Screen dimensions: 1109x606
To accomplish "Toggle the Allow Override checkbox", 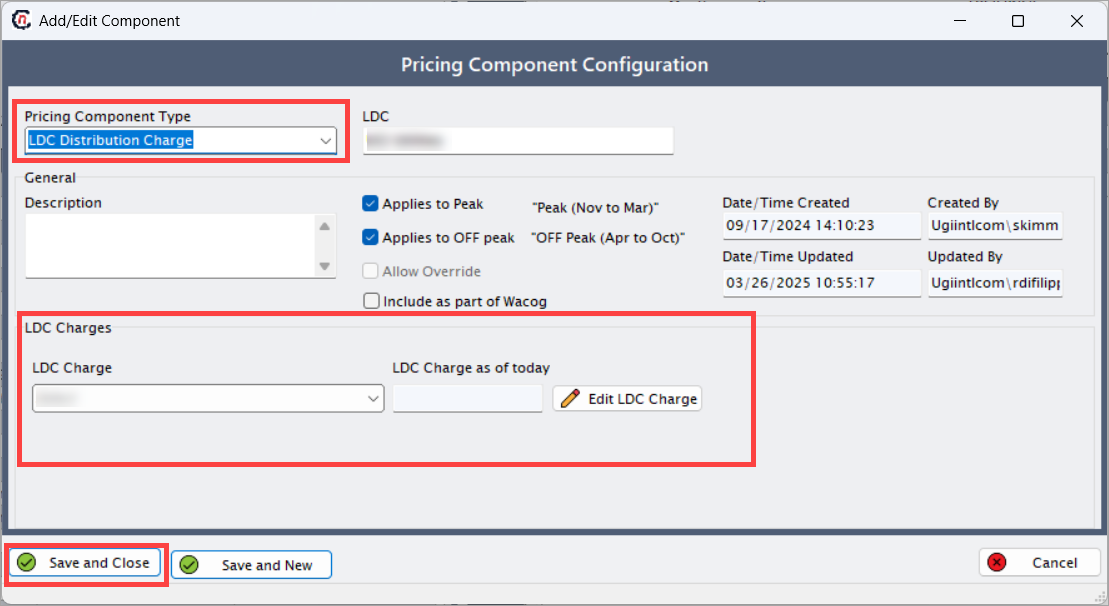I will pos(370,272).
